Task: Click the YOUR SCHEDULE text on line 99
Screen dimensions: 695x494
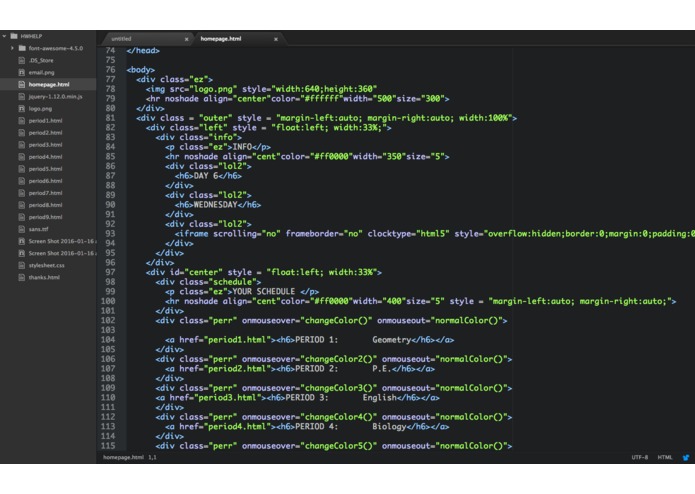Action: 264,292
